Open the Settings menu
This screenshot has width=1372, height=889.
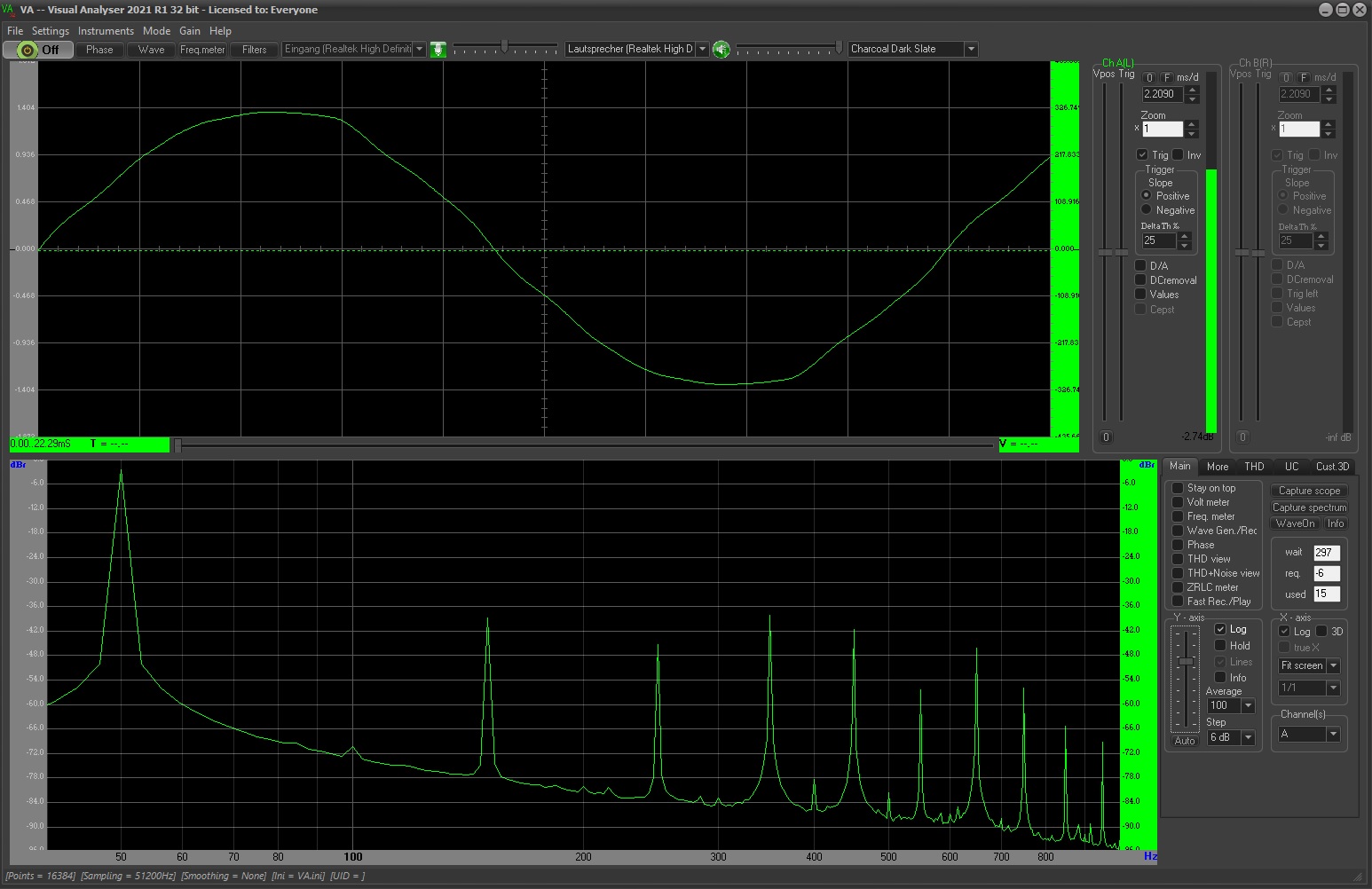point(51,30)
